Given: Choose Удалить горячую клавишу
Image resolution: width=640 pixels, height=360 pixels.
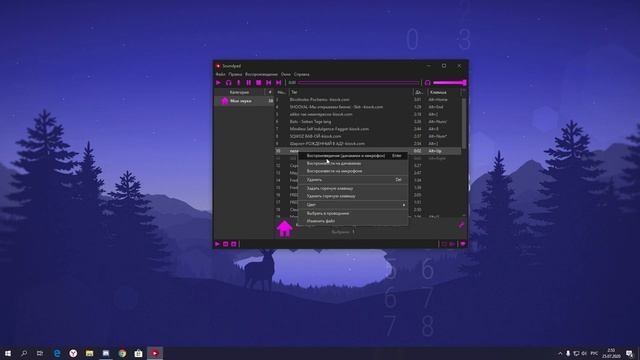Looking at the screenshot, I should pos(353,196).
